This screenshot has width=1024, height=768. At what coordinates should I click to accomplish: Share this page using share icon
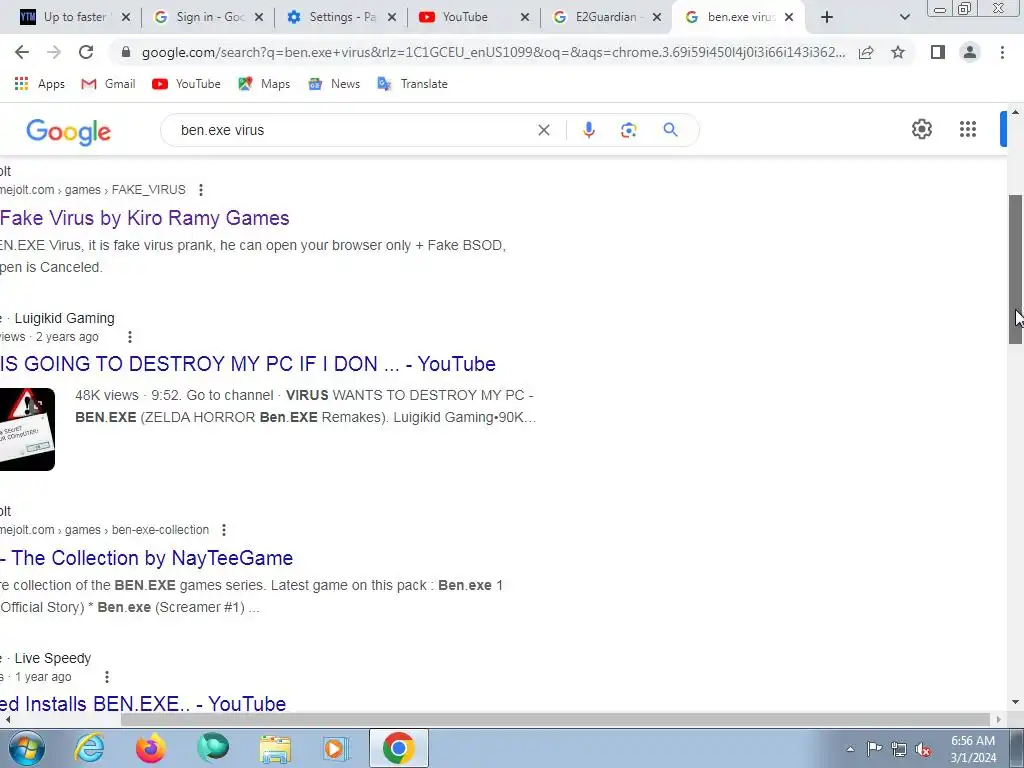(x=866, y=52)
